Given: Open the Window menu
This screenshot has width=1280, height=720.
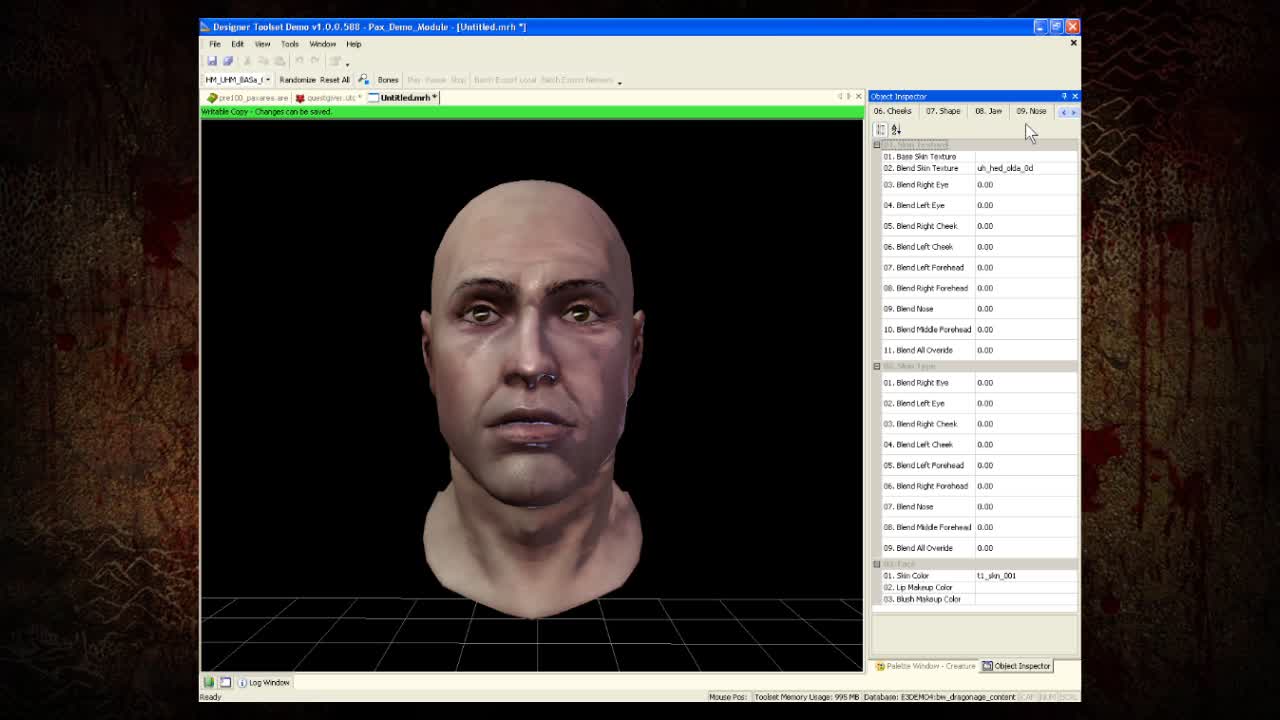Looking at the screenshot, I should point(322,44).
